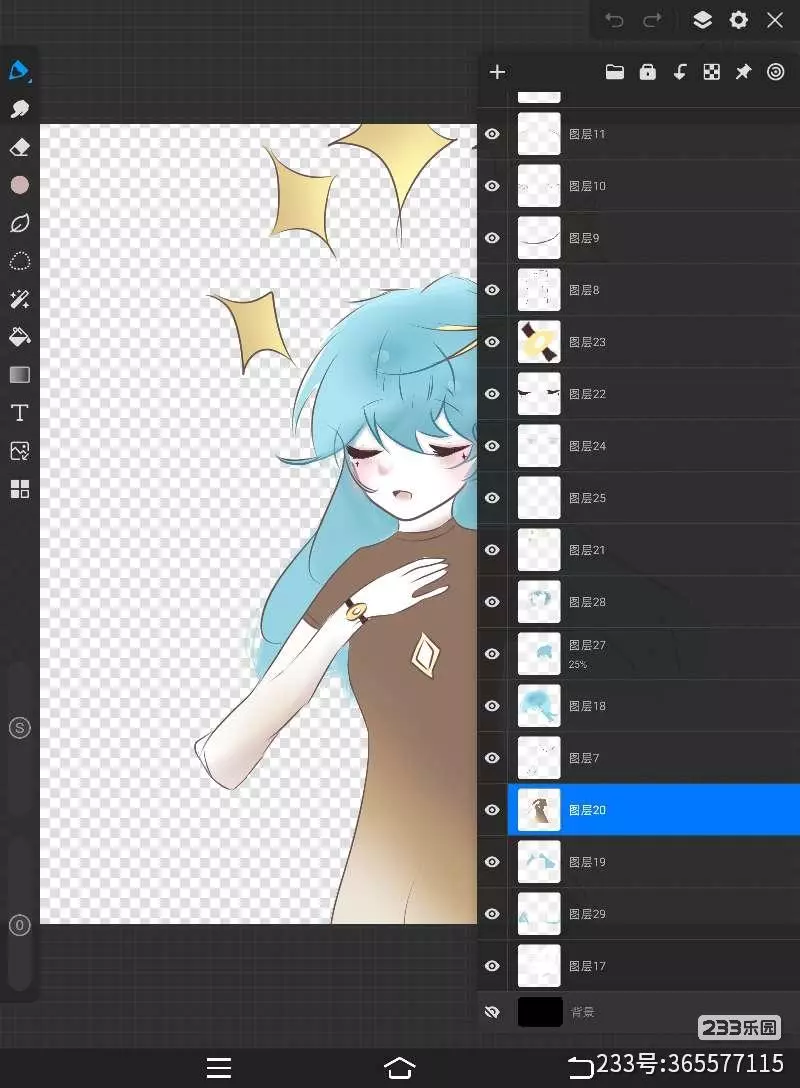This screenshot has height=1088, width=800.
Task: Create a layer folder
Action: (x=614, y=71)
